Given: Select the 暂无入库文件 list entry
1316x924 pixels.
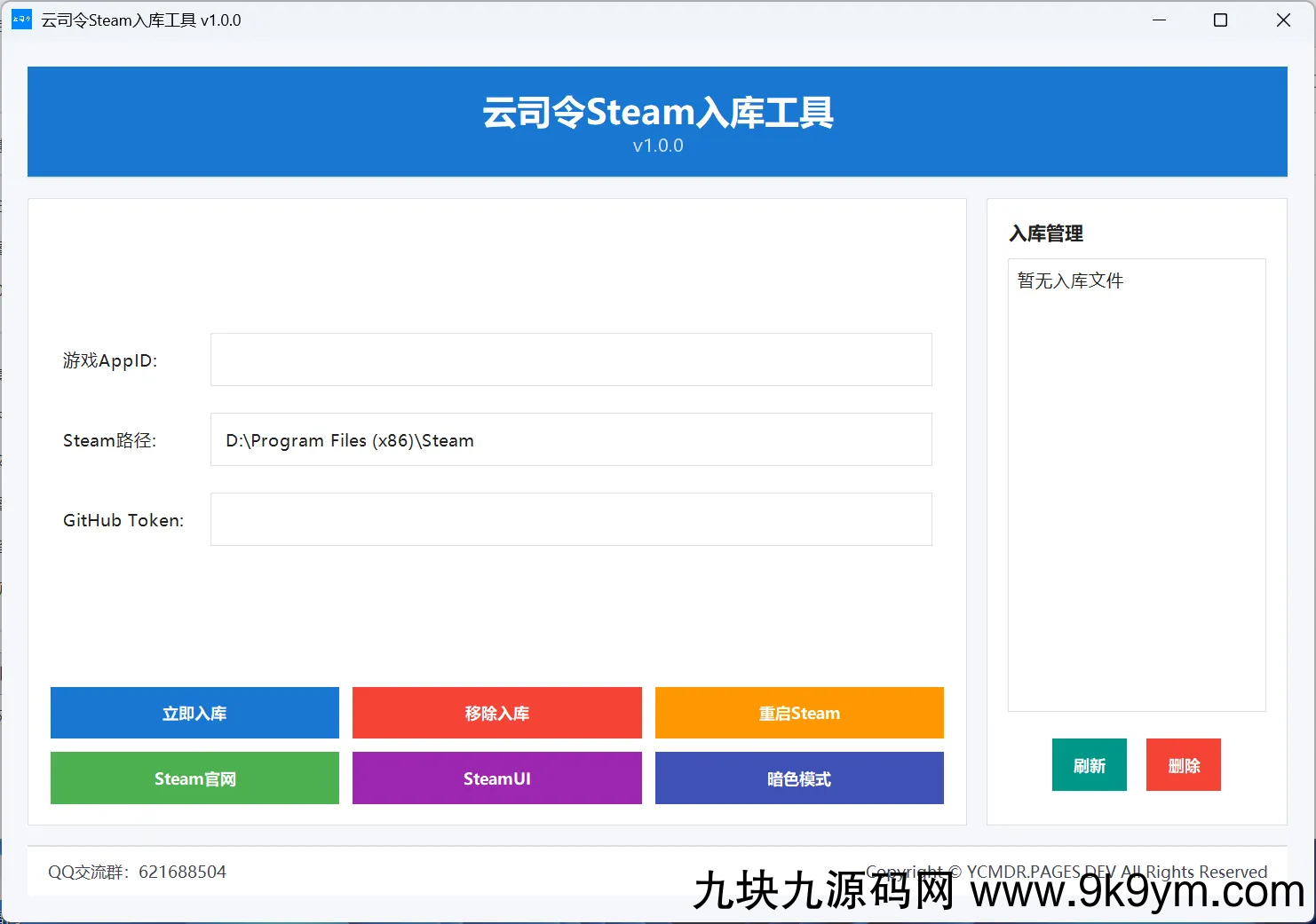Looking at the screenshot, I should tap(1070, 280).
